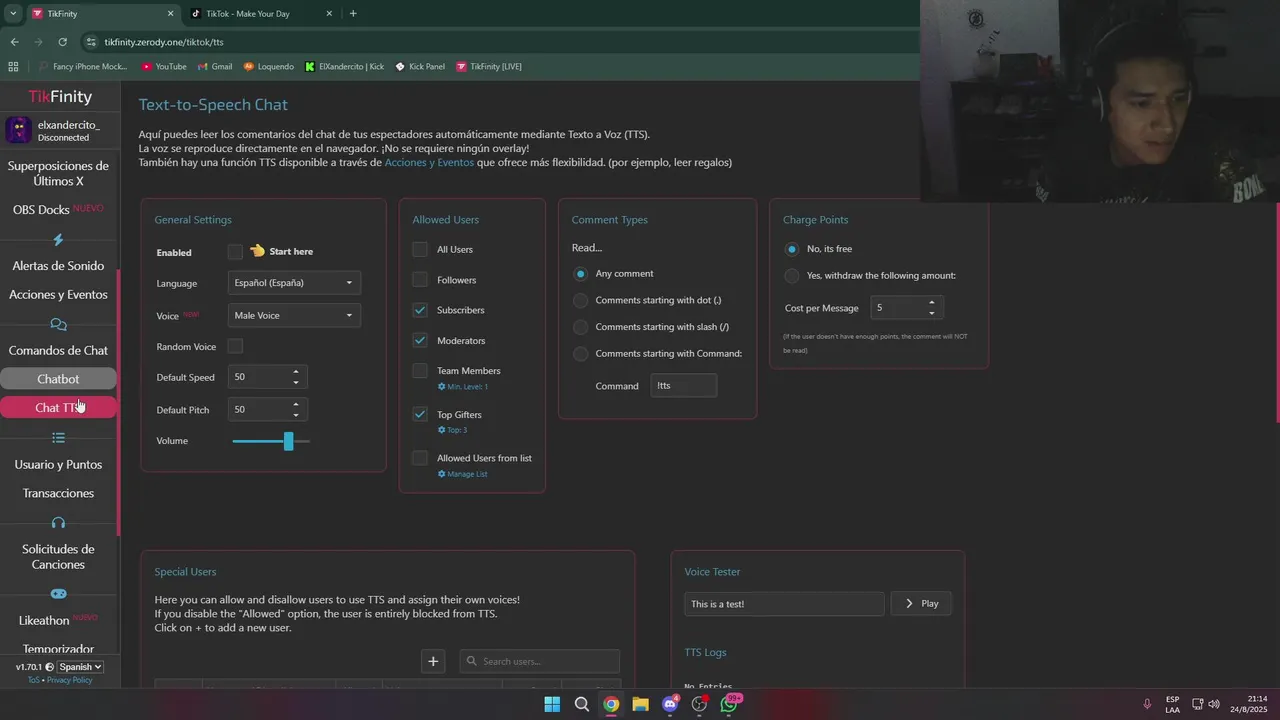Viewport: 1280px width, 720px height.
Task: Open Alertas de Sonido in sidebar
Action: (x=58, y=266)
